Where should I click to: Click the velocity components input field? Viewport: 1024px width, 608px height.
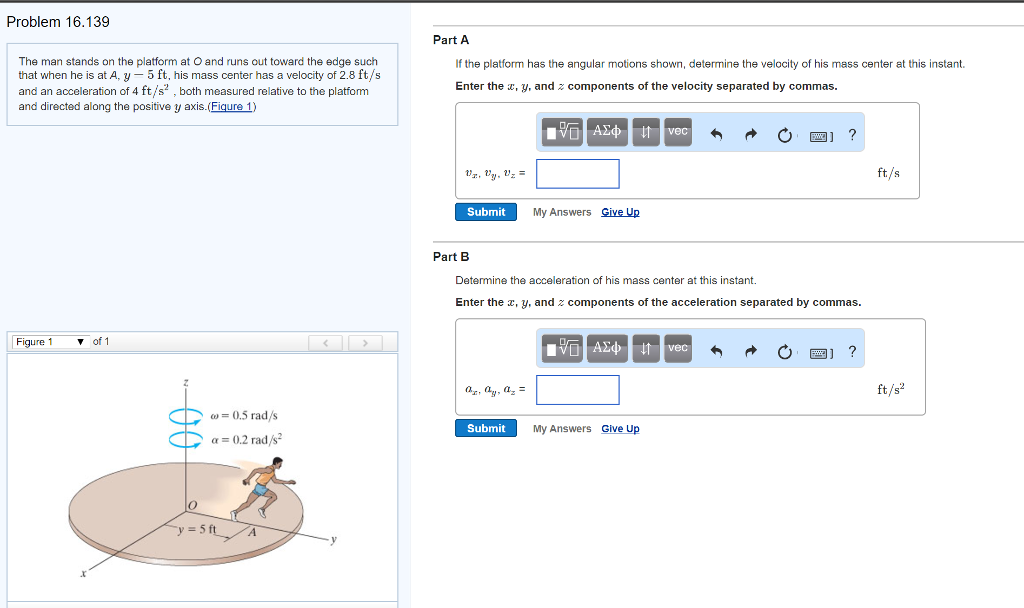pyautogui.click(x=577, y=174)
